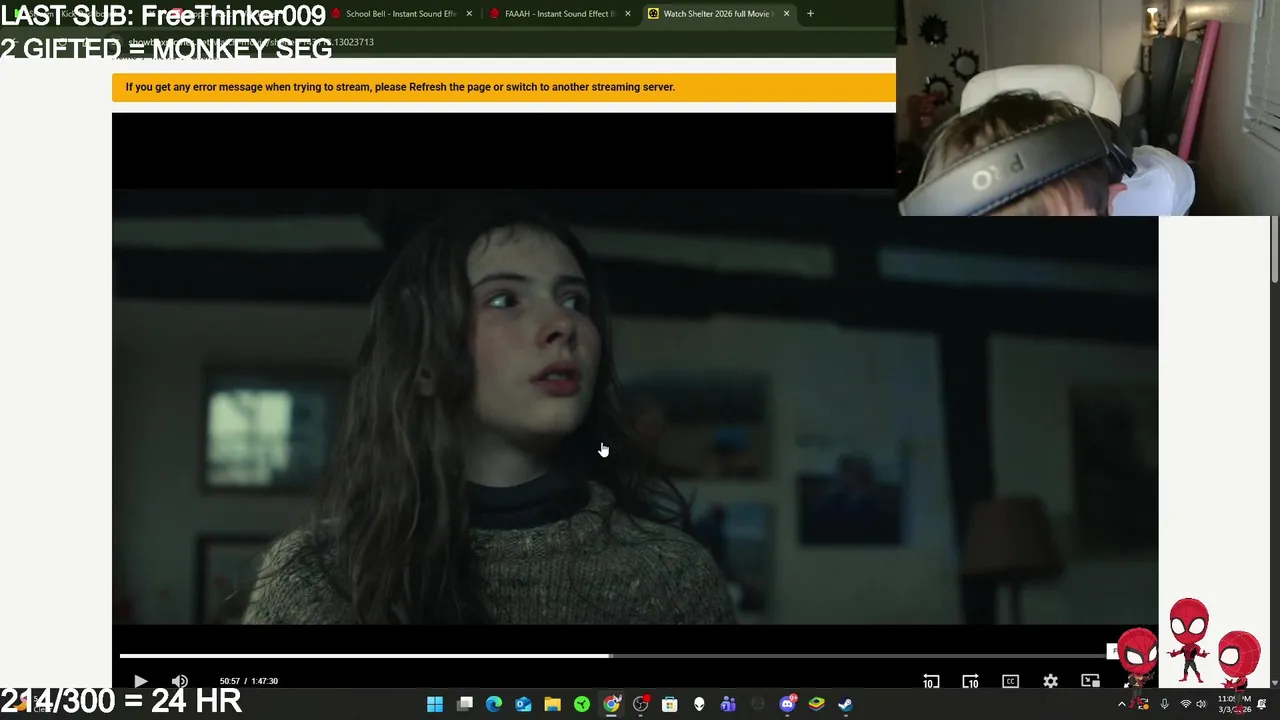The height and width of the screenshot is (720, 1280).
Task: Open BlueStacks from the taskbar
Action: pyautogui.click(x=816, y=705)
